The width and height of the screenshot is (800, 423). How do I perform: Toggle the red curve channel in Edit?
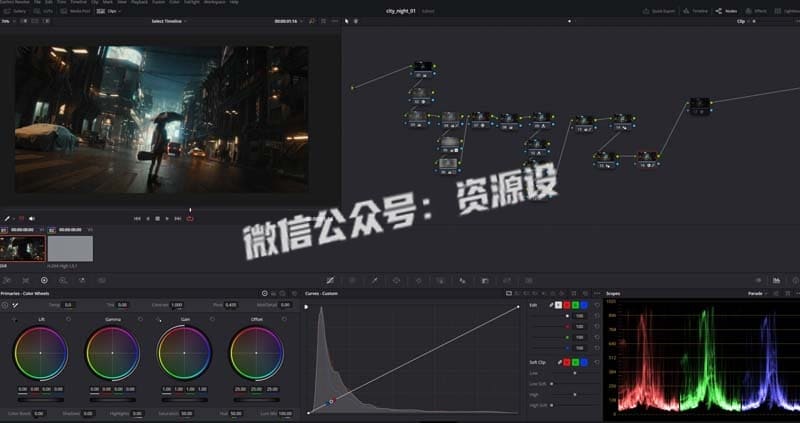[567, 305]
